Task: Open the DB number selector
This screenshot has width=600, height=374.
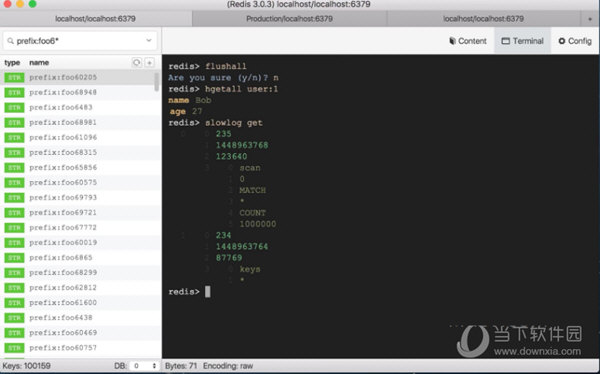Action: click(x=143, y=366)
